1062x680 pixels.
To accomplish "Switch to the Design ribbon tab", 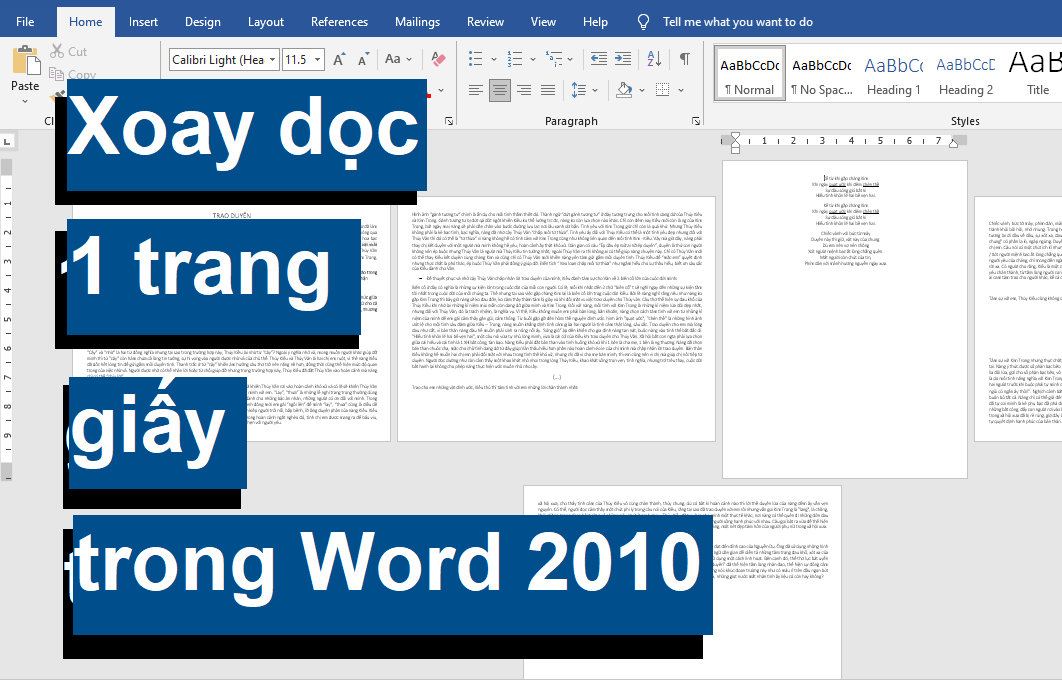I will click(202, 21).
